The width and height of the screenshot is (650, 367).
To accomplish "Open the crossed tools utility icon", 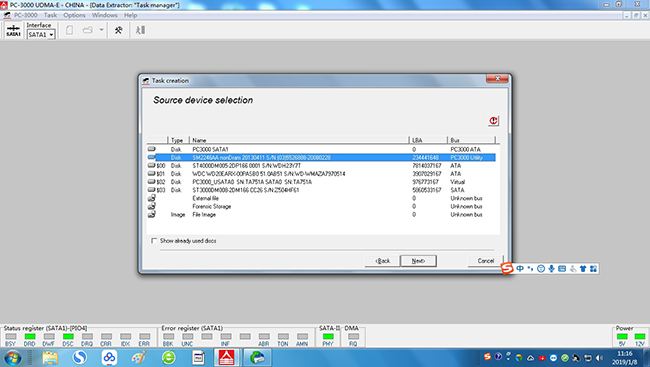I will click(x=119, y=30).
